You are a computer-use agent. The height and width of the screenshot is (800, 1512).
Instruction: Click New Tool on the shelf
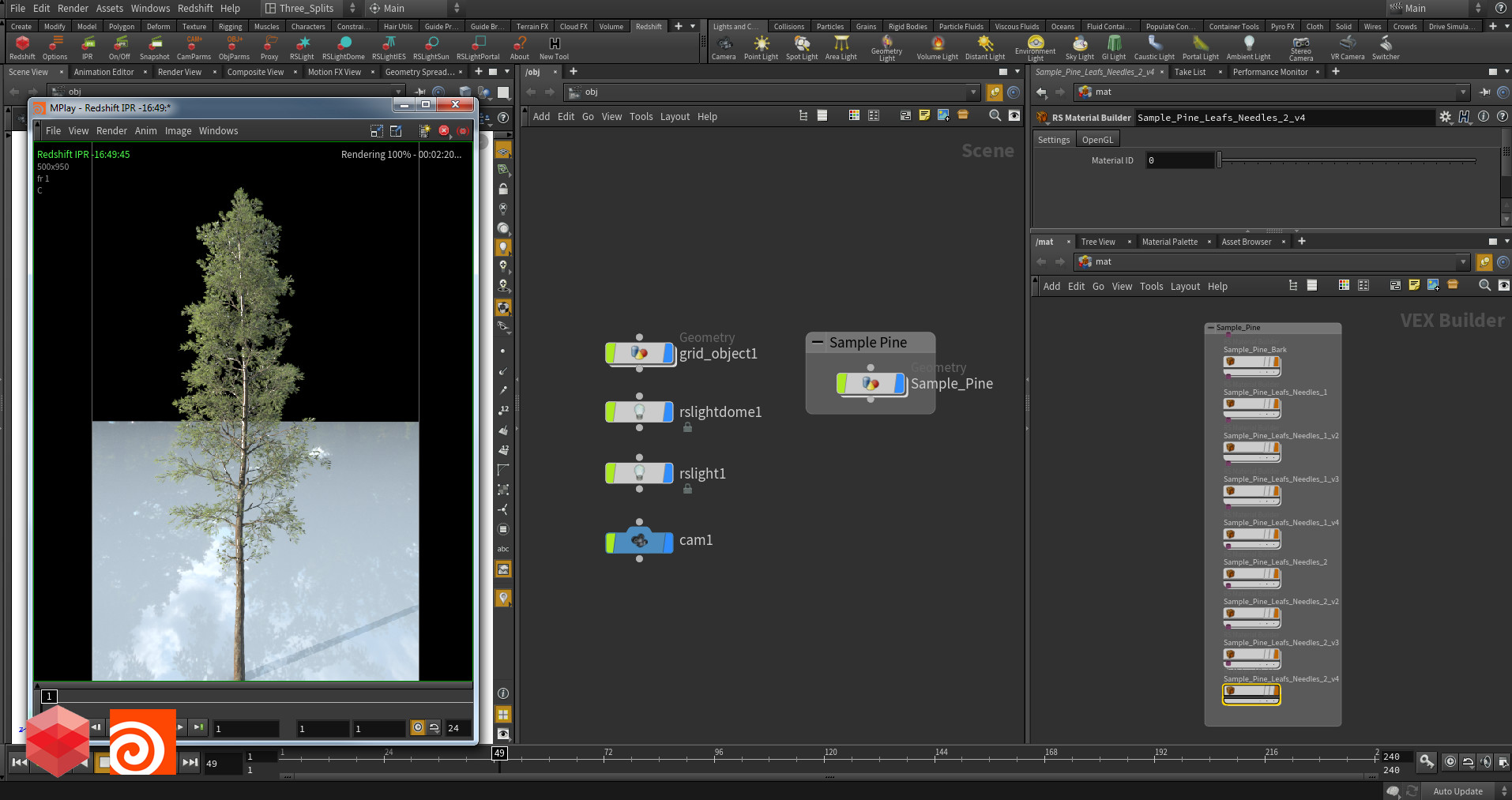click(x=553, y=47)
